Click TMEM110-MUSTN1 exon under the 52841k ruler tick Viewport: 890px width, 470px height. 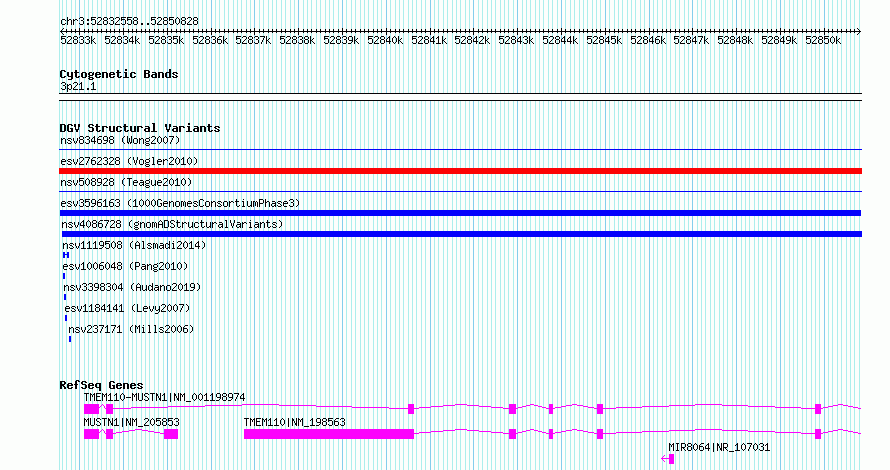[411, 409]
